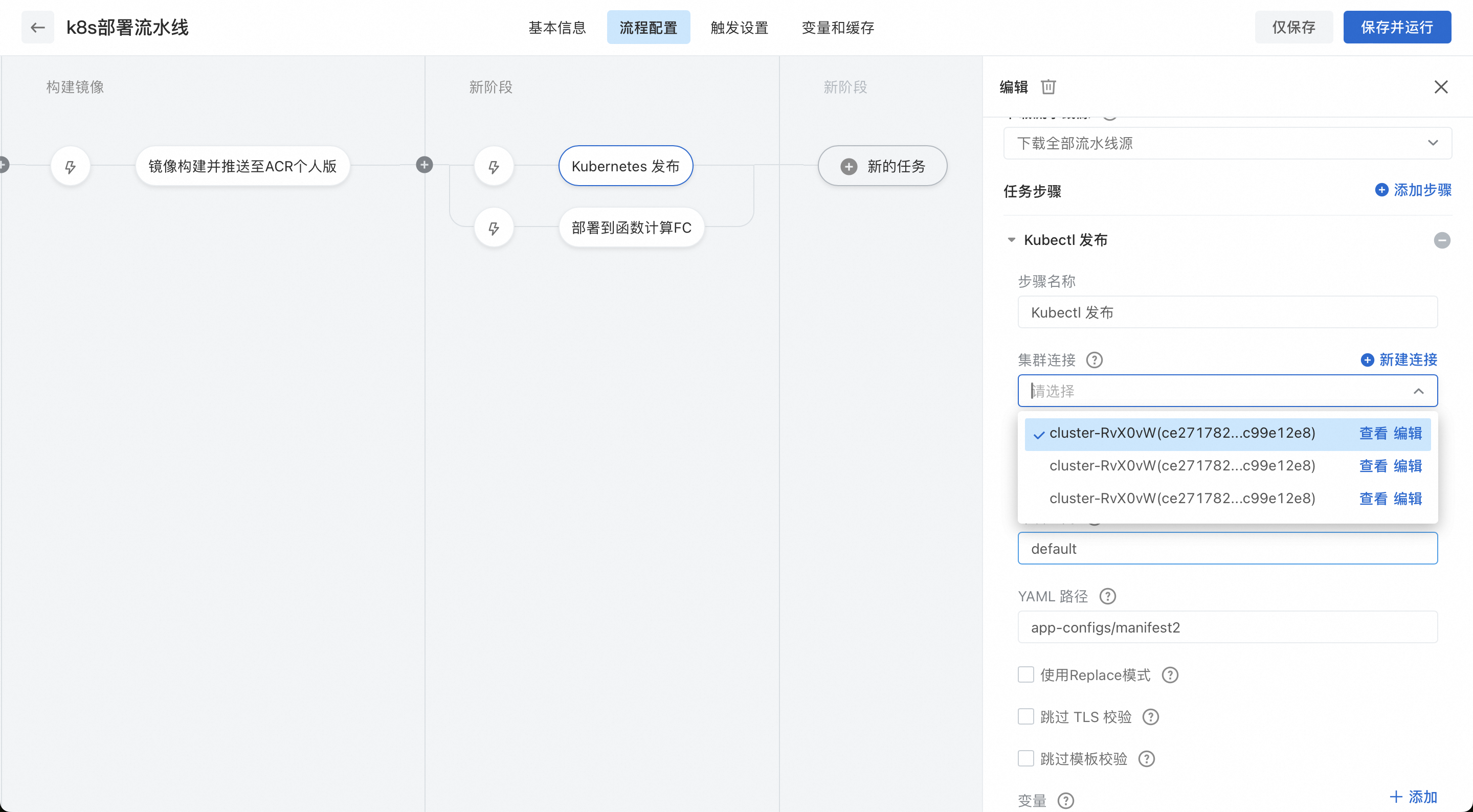Click the trash icon next to 编辑
The height and width of the screenshot is (812, 1473).
pyautogui.click(x=1048, y=87)
